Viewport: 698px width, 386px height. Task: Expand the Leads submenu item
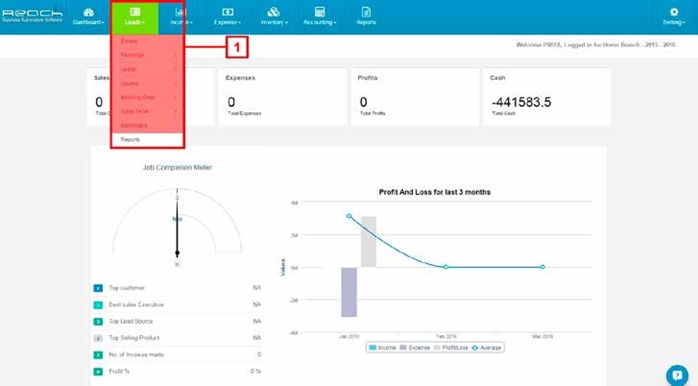[148, 69]
